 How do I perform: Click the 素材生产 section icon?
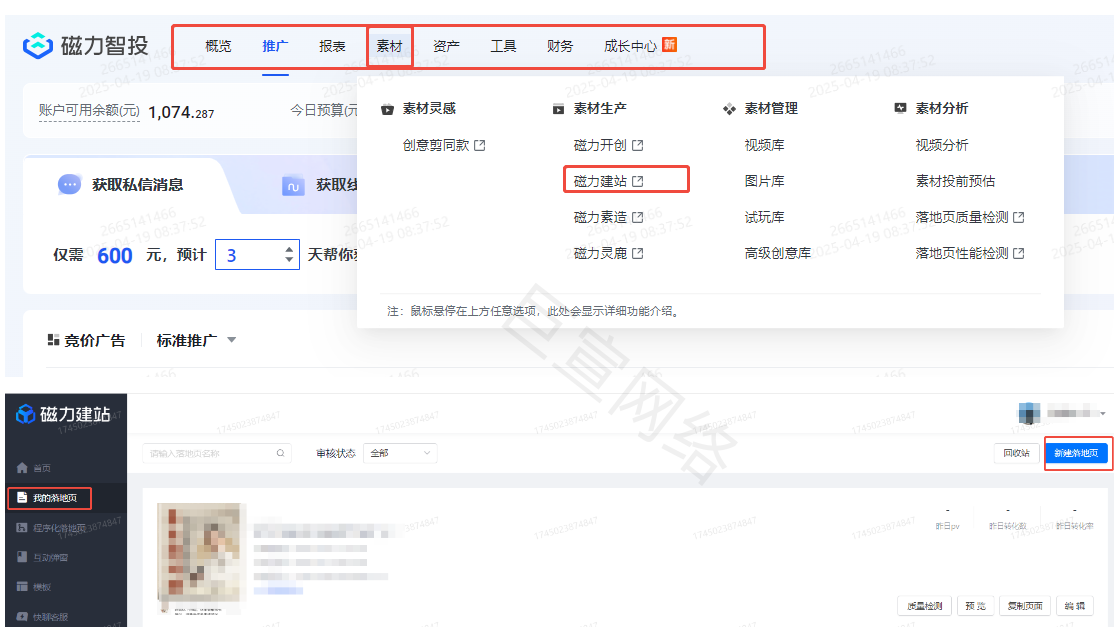click(559, 108)
